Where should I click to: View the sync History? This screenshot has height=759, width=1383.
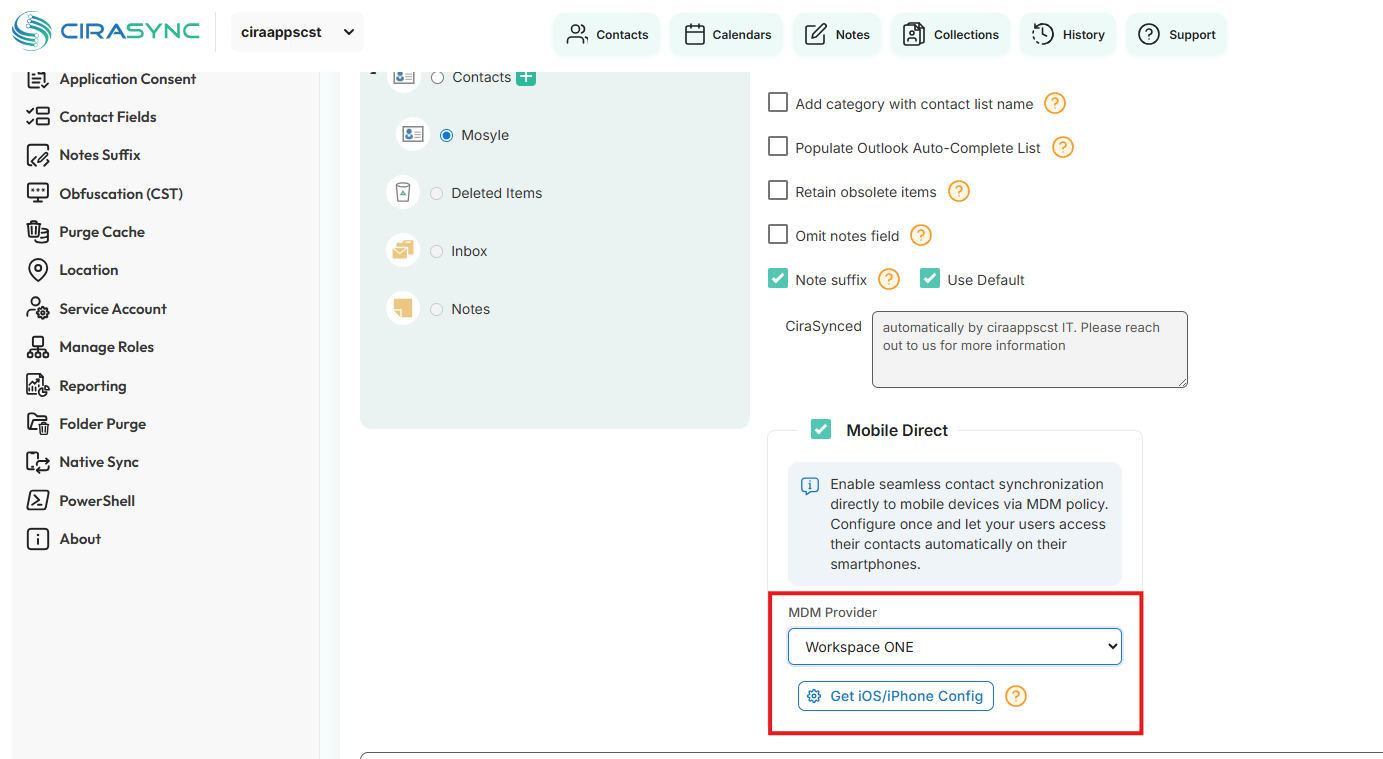click(x=1067, y=33)
